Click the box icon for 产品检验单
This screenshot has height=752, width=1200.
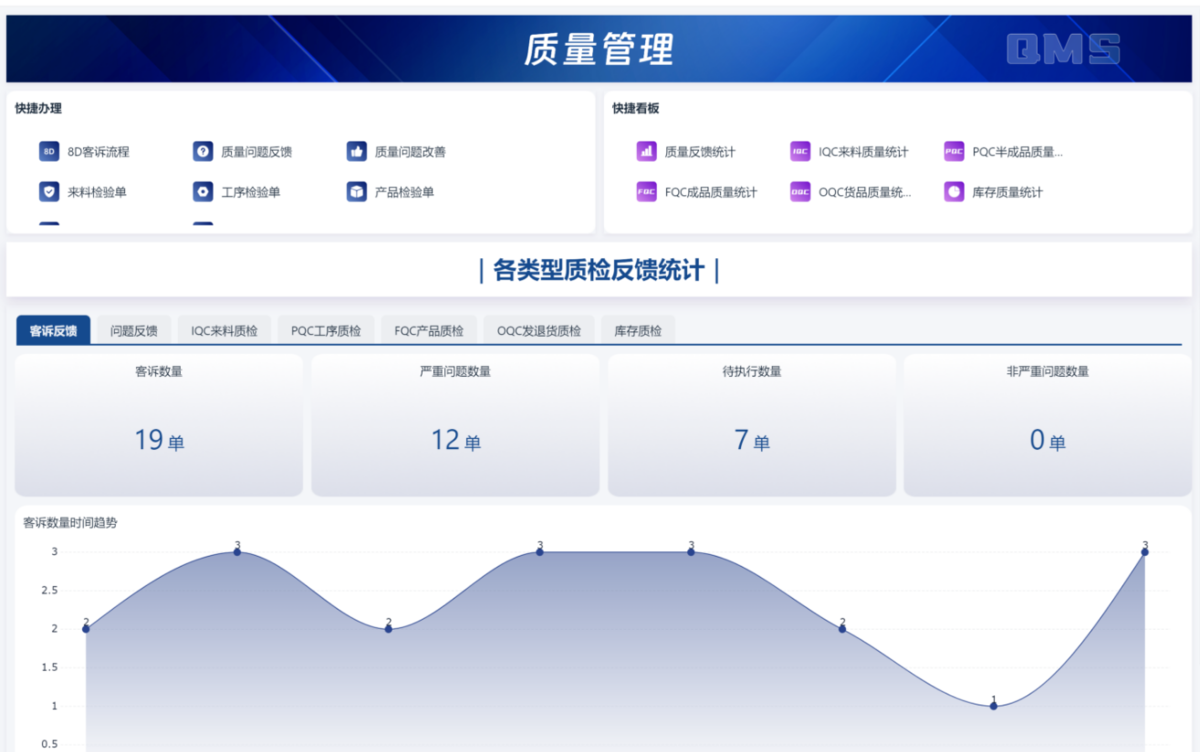point(357,192)
